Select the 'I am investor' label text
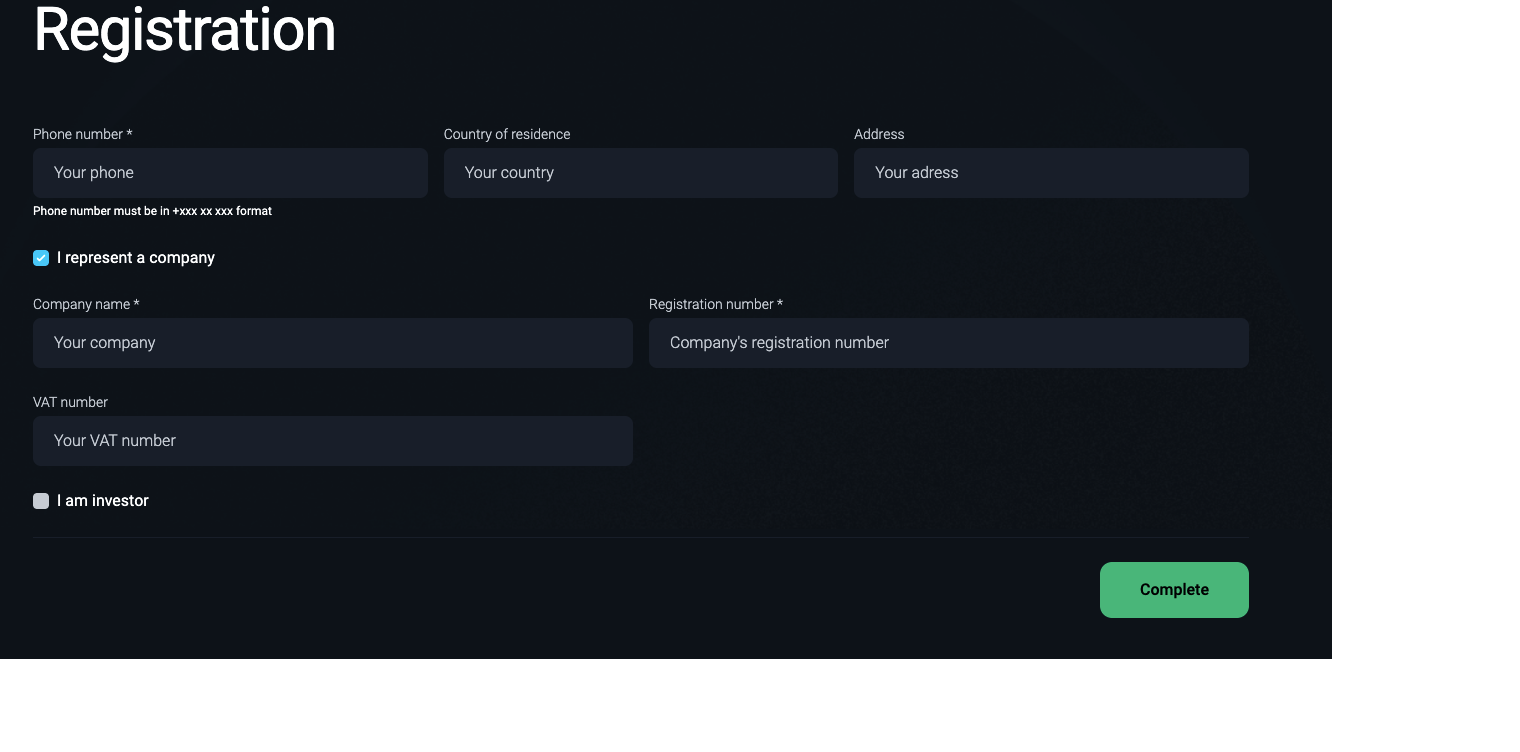Image resolution: width=1520 pixels, height=752 pixels. 102,501
